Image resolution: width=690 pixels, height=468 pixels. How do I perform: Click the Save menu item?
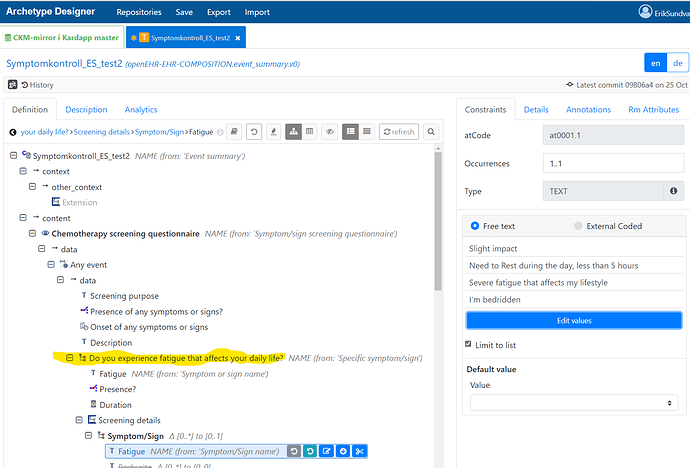(x=184, y=12)
